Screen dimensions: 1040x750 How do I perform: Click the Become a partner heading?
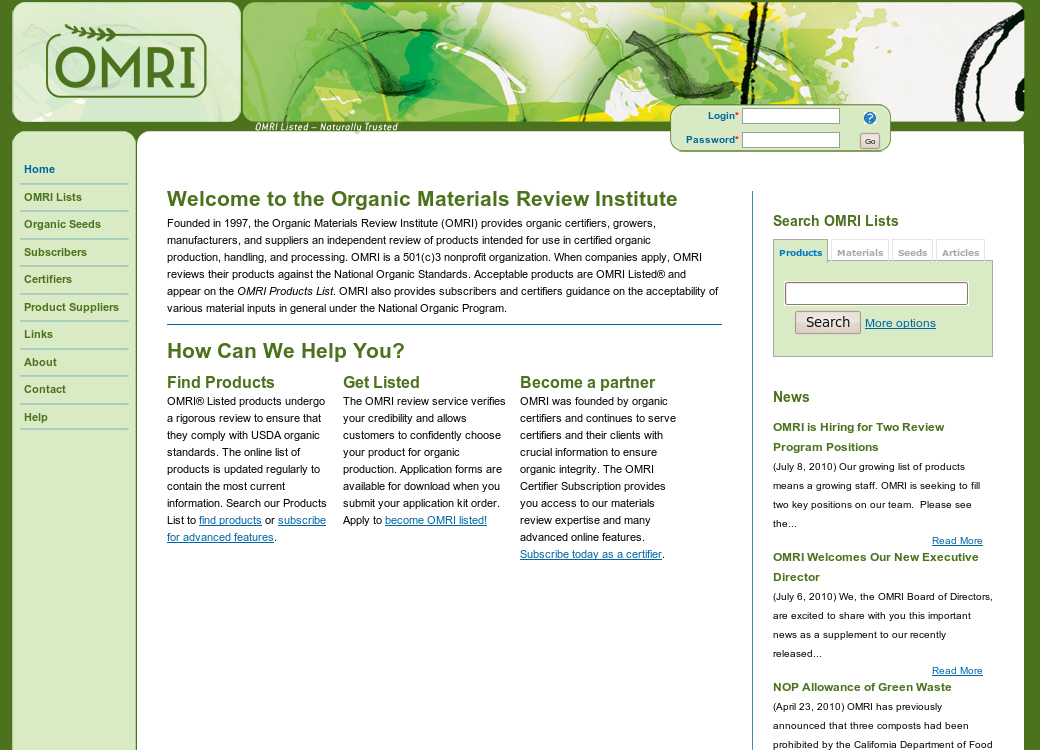click(587, 383)
